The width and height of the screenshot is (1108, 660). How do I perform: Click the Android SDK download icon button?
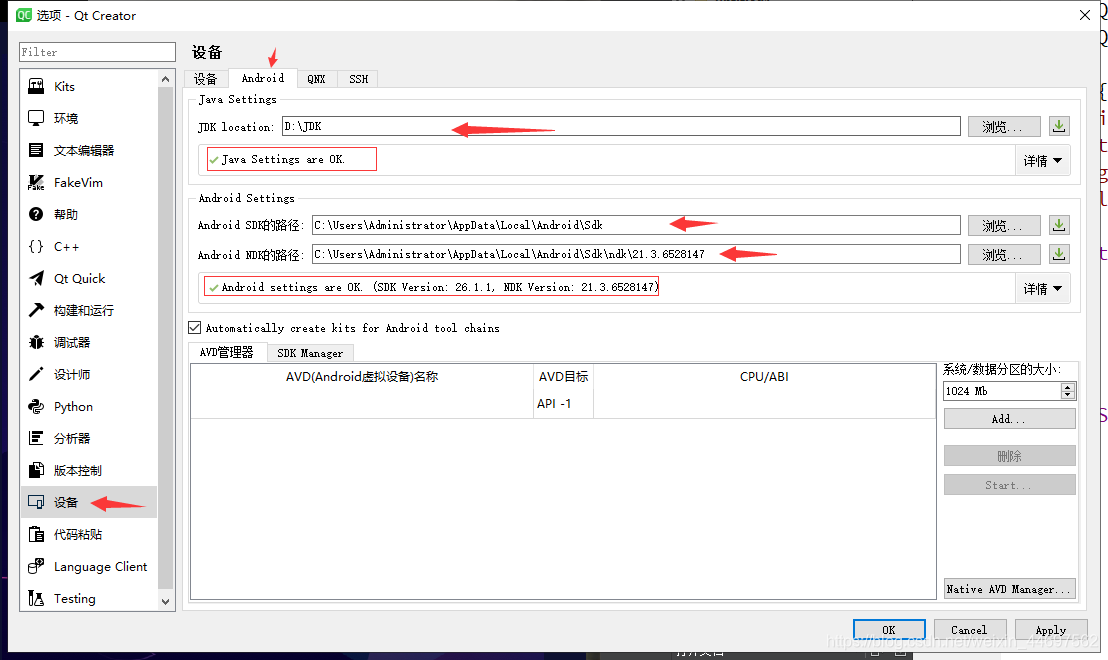(1059, 225)
